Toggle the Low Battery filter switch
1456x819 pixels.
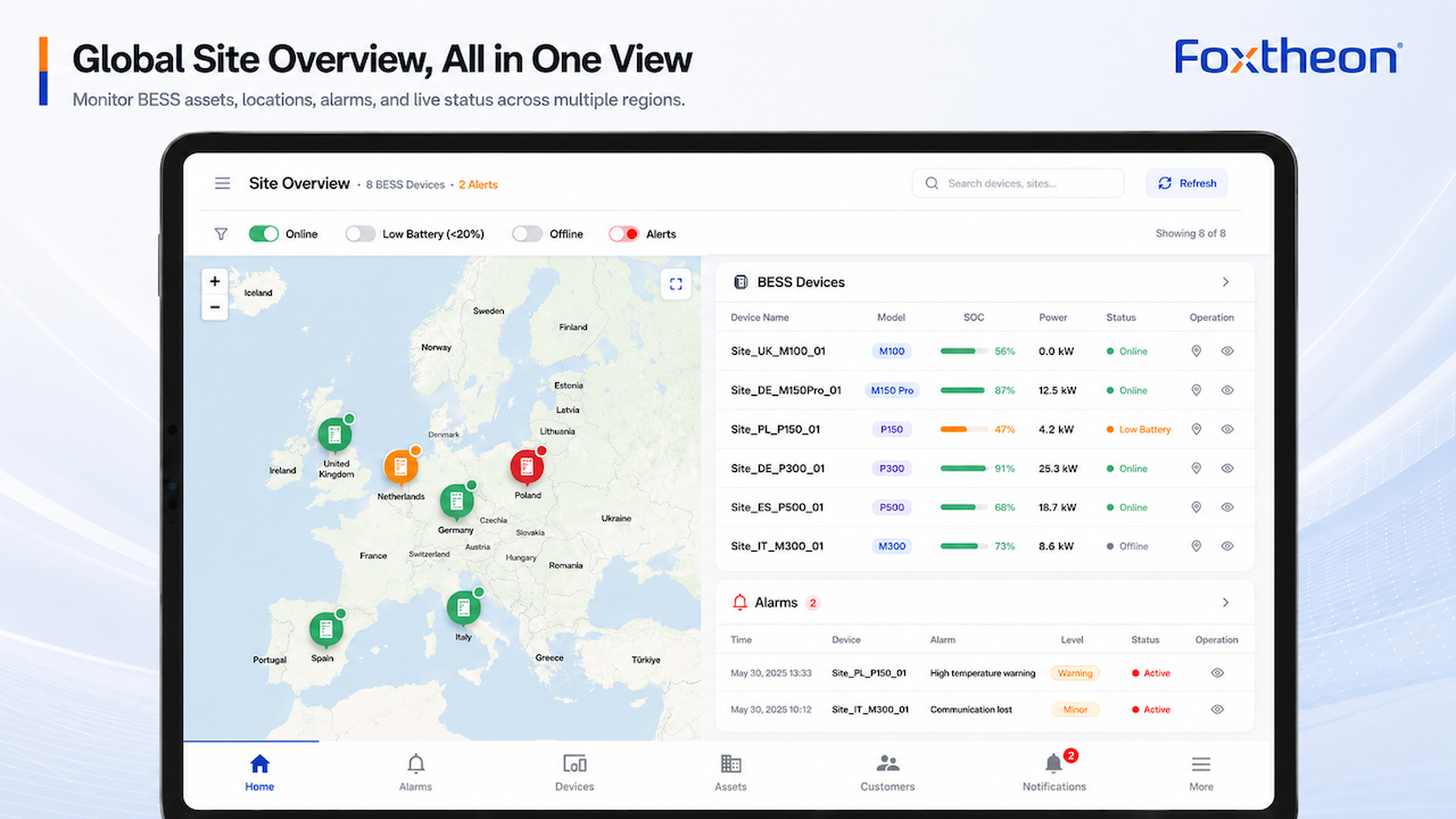click(x=360, y=234)
